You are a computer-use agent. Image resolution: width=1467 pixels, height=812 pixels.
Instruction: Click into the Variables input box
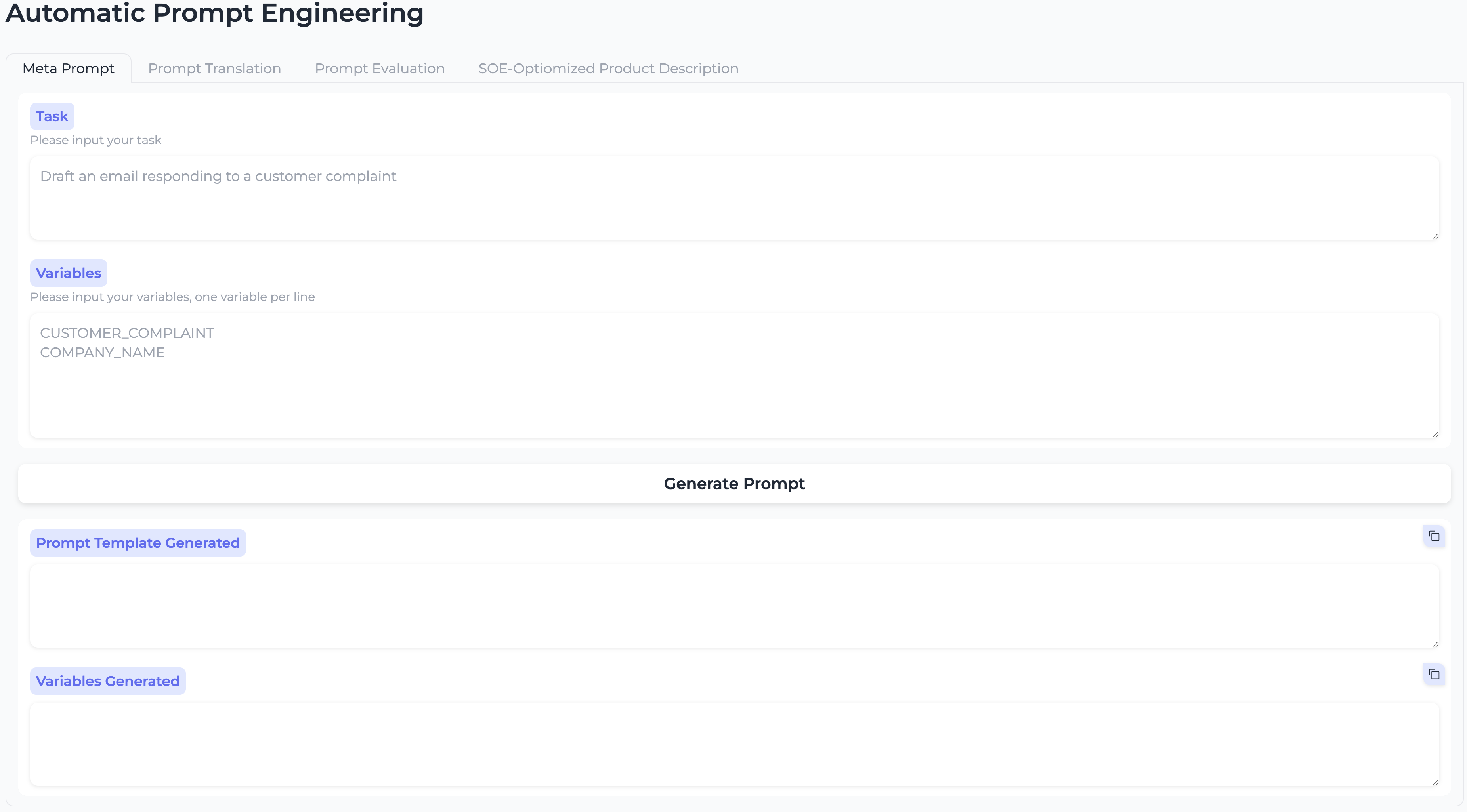click(733, 376)
